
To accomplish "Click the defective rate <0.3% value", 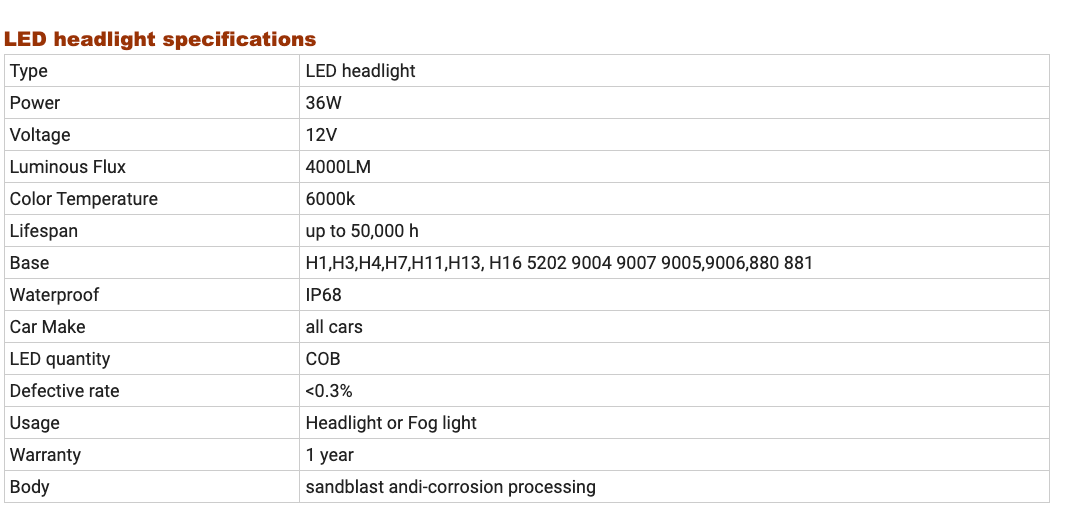I will coord(328,391).
